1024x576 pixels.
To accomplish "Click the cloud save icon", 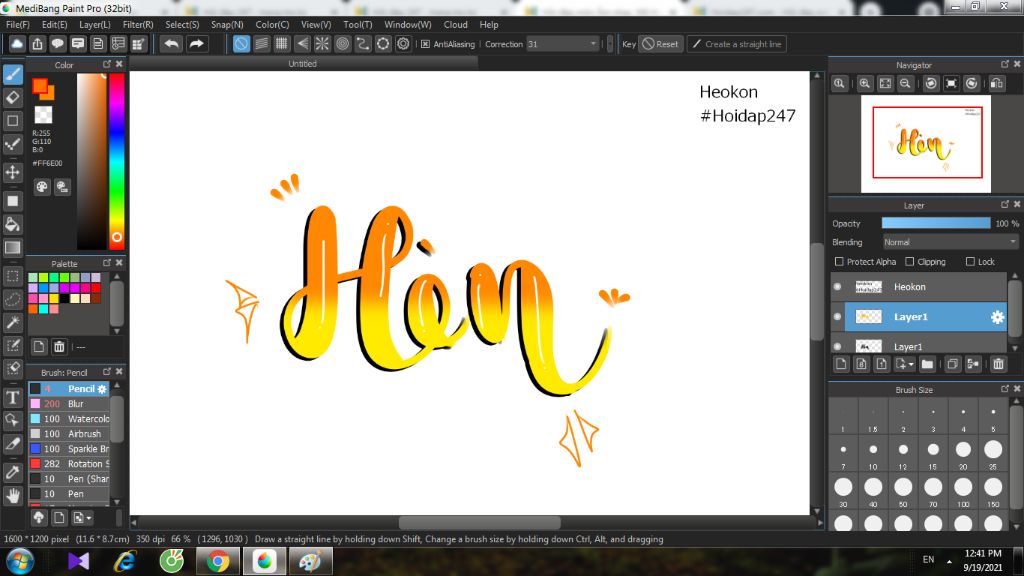I will [17, 44].
